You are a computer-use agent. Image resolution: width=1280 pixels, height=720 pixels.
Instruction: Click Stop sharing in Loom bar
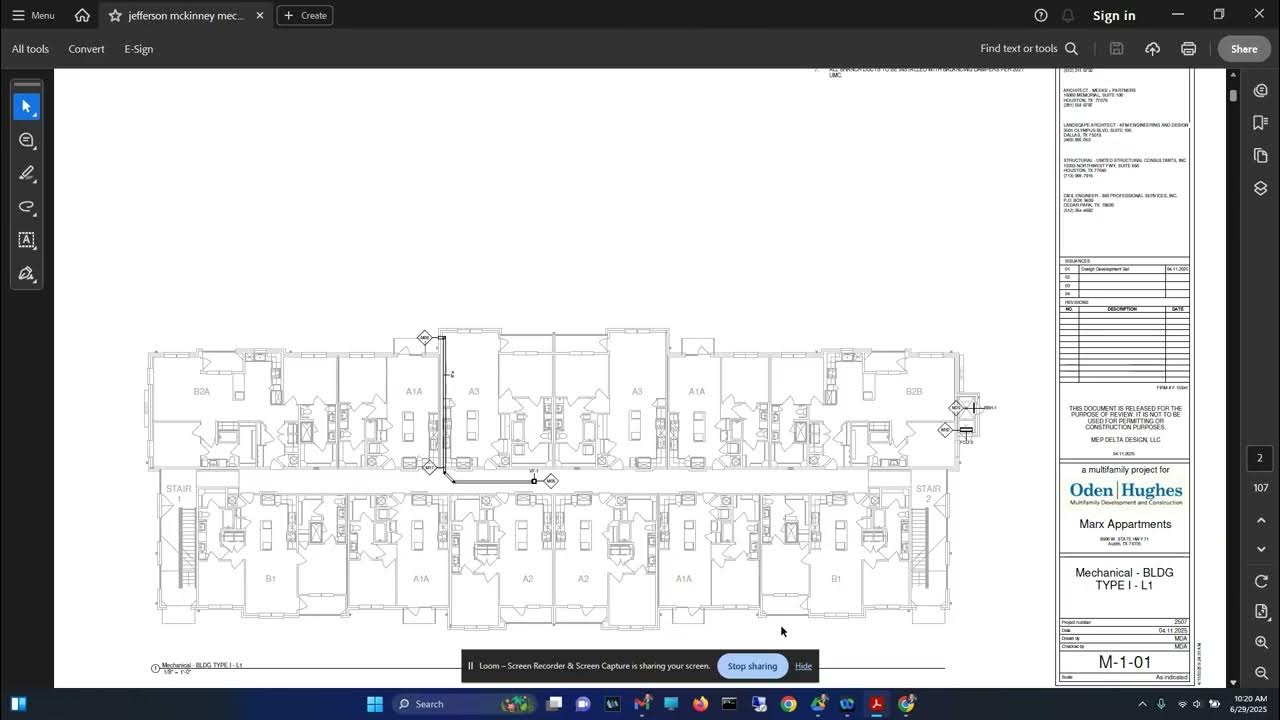coord(752,666)
